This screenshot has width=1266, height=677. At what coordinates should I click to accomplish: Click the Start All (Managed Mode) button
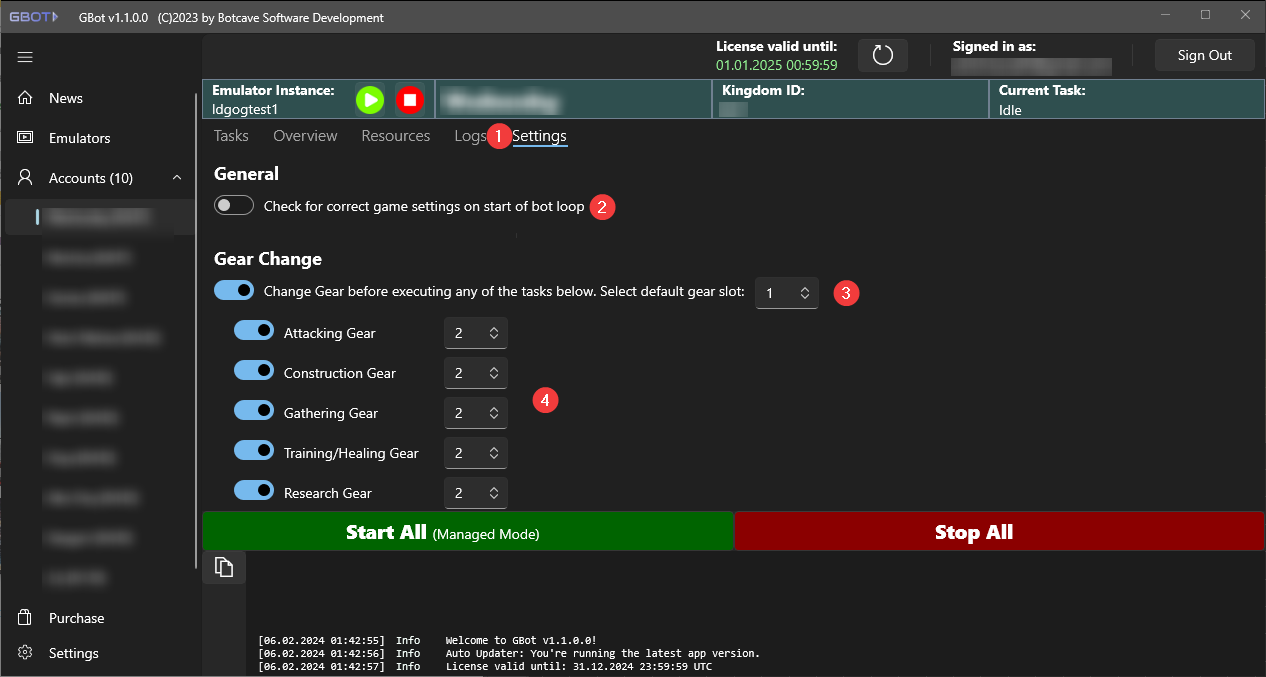tap(468, 532)
